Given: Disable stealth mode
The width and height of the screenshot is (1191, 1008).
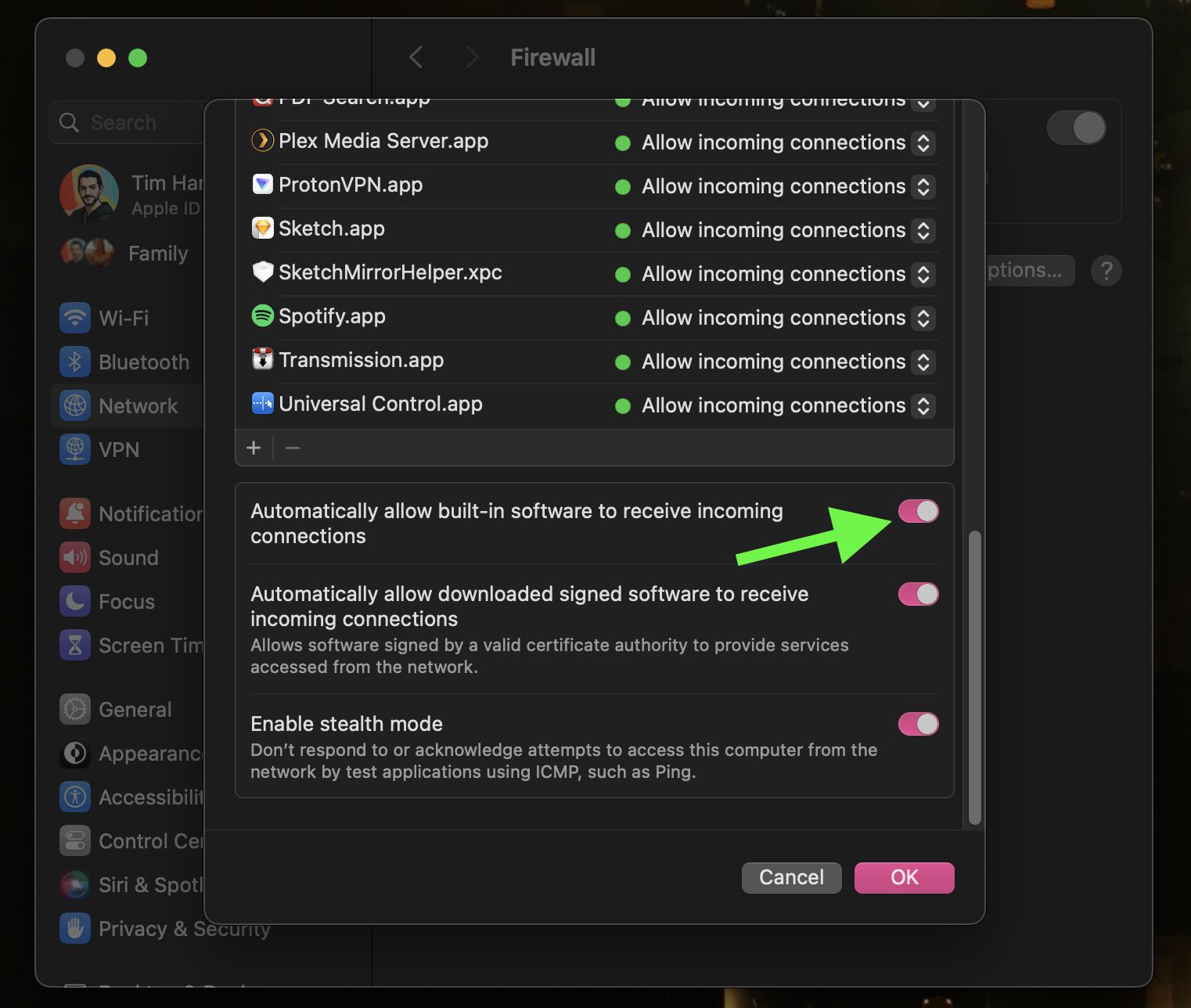Looking at the screenshot, I should coord(918,724).
